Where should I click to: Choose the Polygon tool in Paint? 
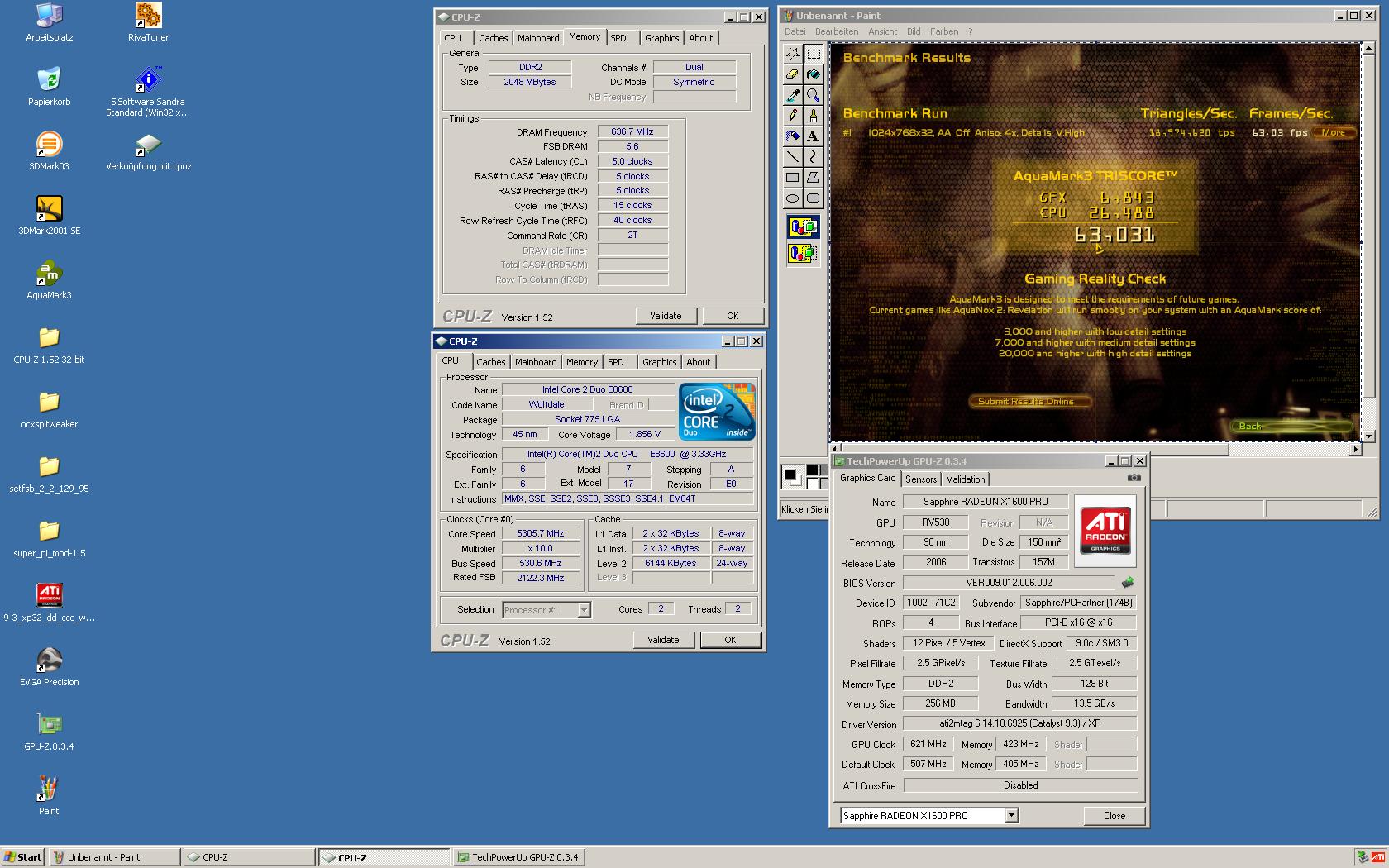813,178
